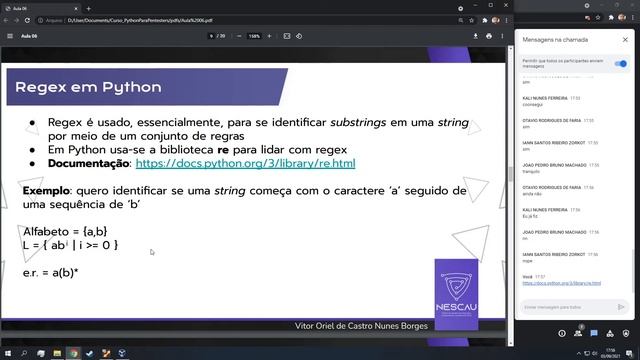Open Extensions icon in Meet browser window
The image size is (640, 360).
pos(611,18)
